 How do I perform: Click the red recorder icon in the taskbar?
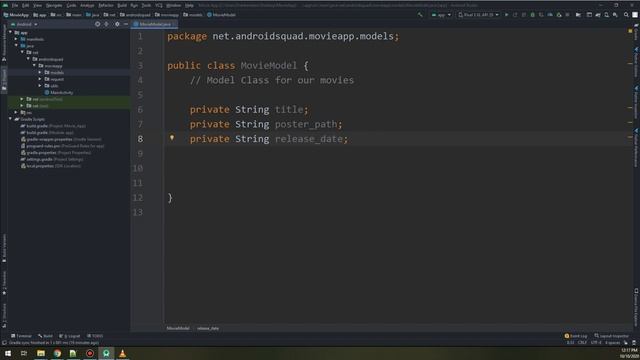pos(90,353)
